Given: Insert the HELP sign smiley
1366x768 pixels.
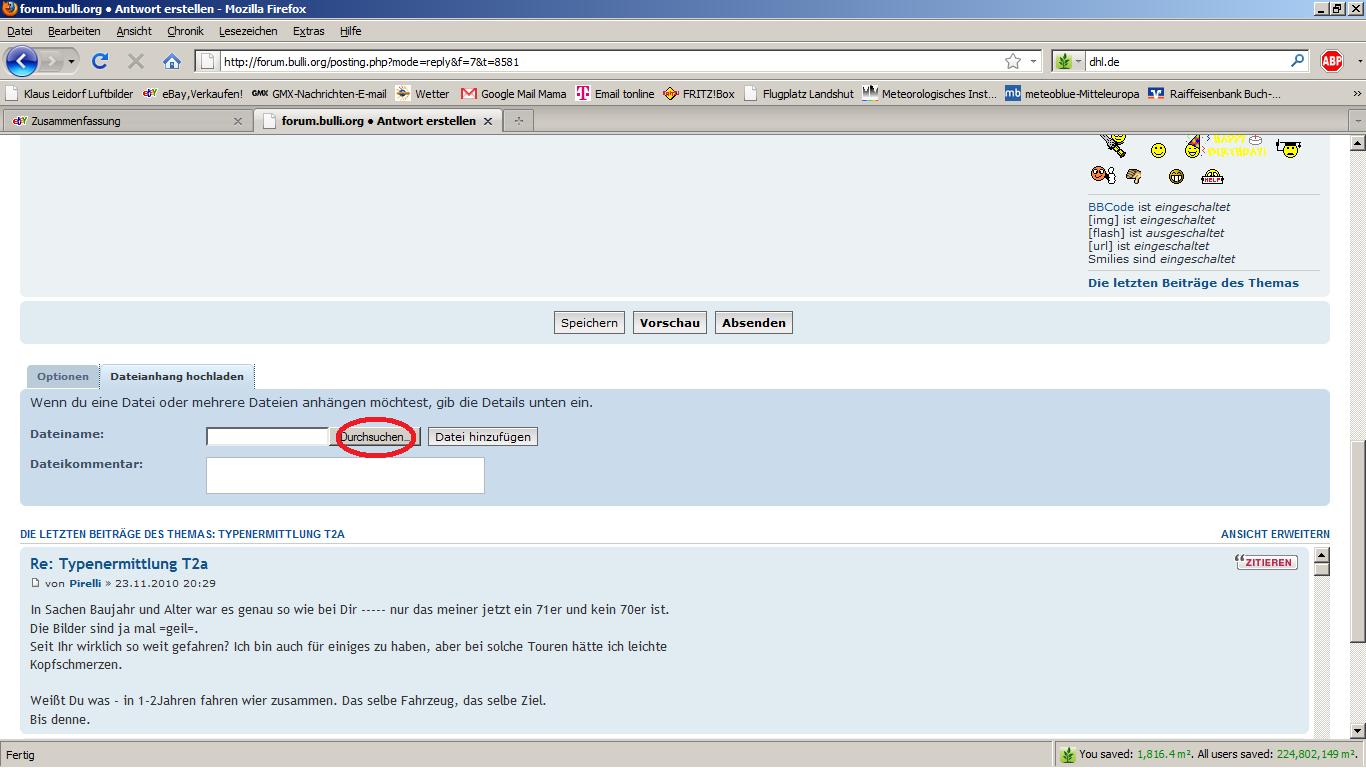Looking at the screenshot, I should [x=1212, y=177].
